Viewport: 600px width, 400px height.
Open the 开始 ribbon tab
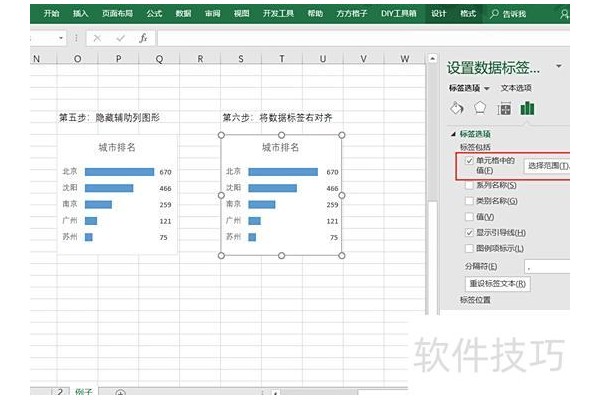click(x=51, y=14)
